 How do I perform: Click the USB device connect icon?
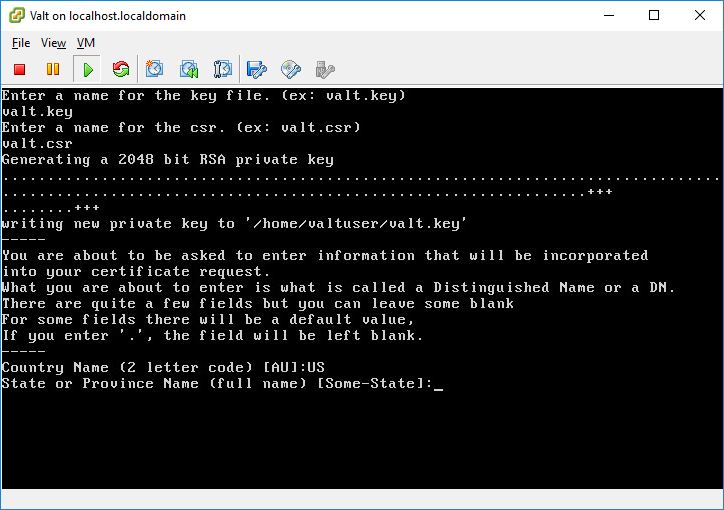(x=325, y=69)
